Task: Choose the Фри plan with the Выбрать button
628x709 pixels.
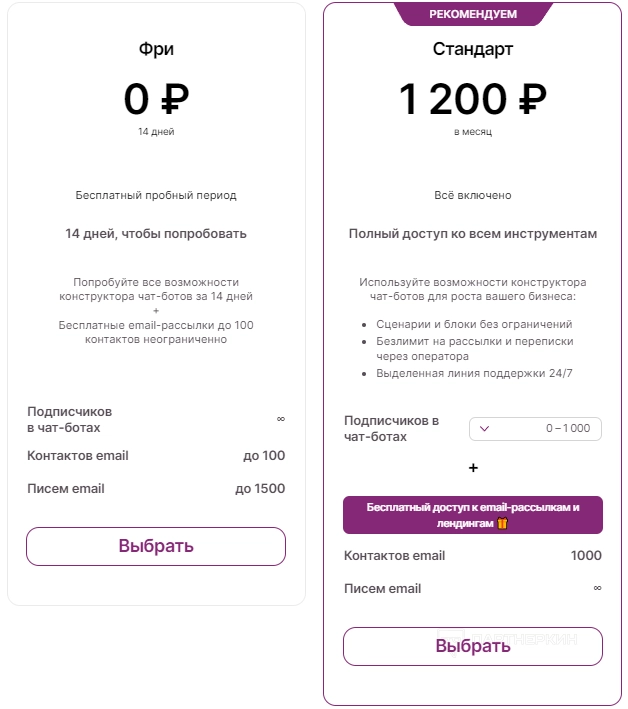Action: click(x=156, y=546)
